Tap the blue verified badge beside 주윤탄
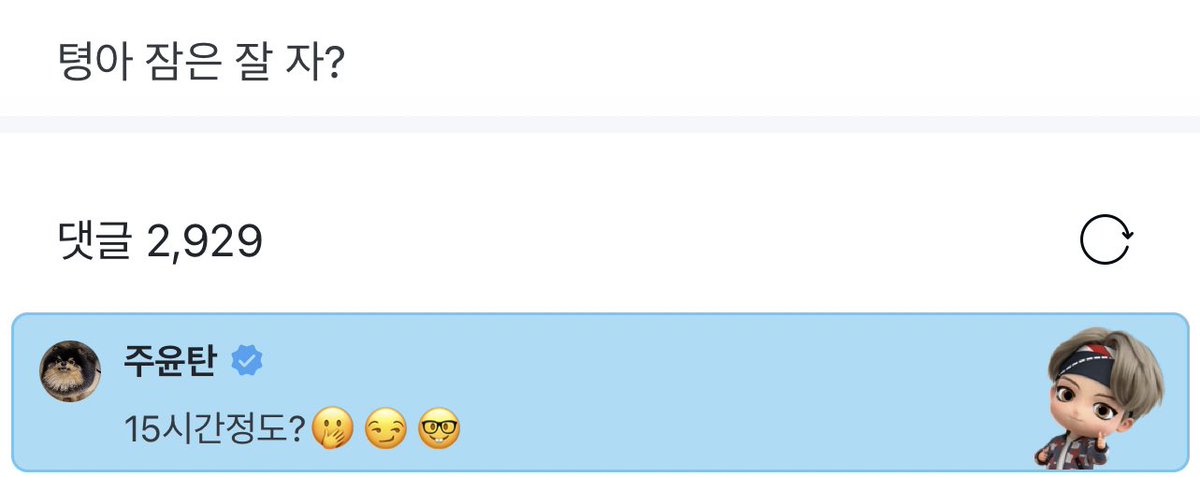Image resolution: width=1200 pixels, height=477 pixels. coord(246,361)
